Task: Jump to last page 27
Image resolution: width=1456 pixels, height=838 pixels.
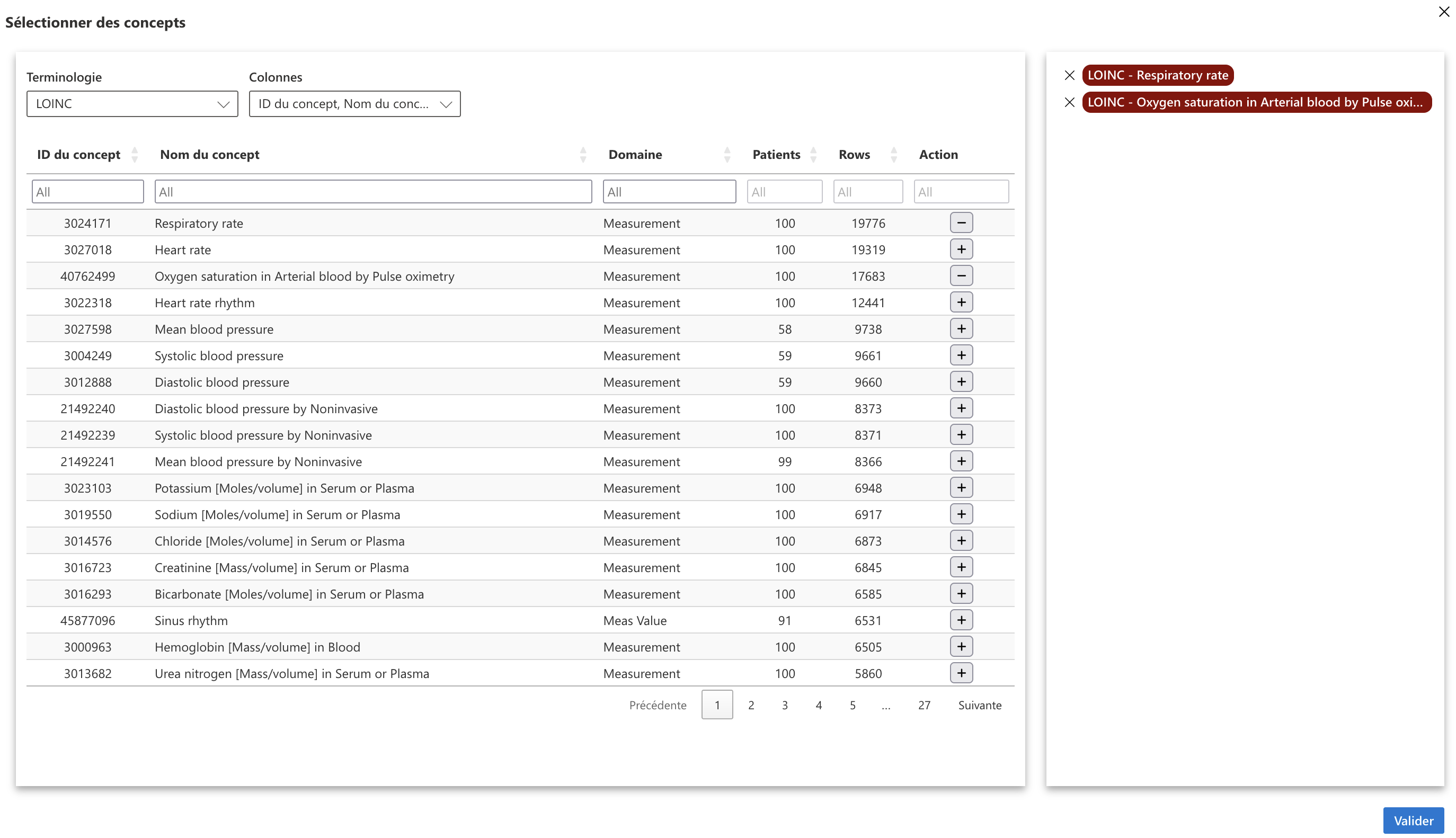Action: [x=924, y=705]
